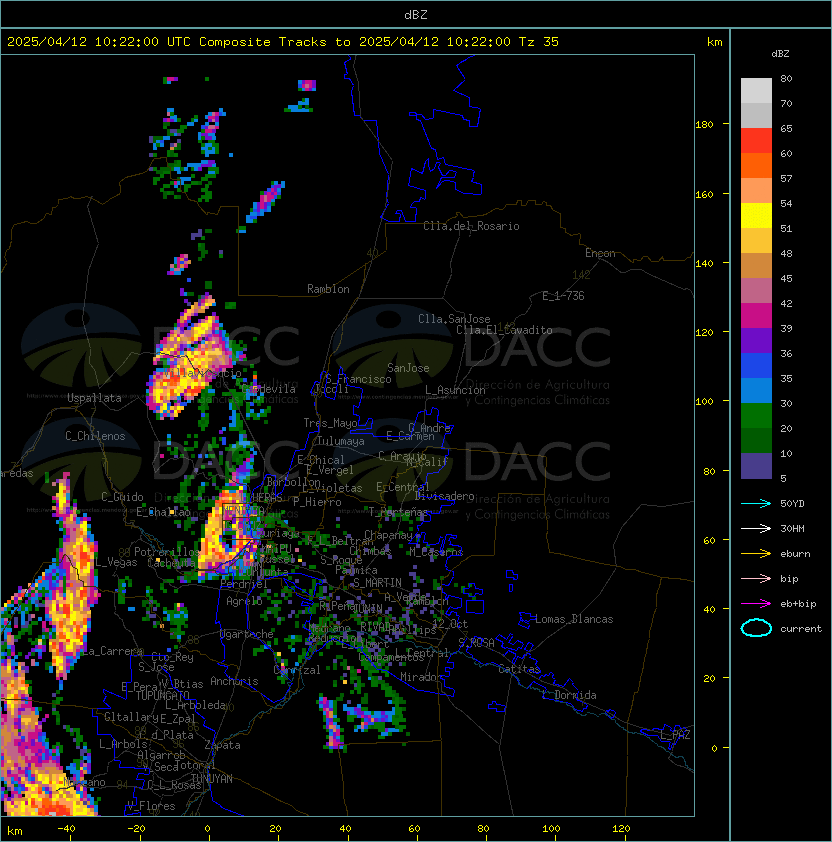Click the 'Tz 35' threshold text in header
The height and width of the screenshot is (842, 832).
539,41
